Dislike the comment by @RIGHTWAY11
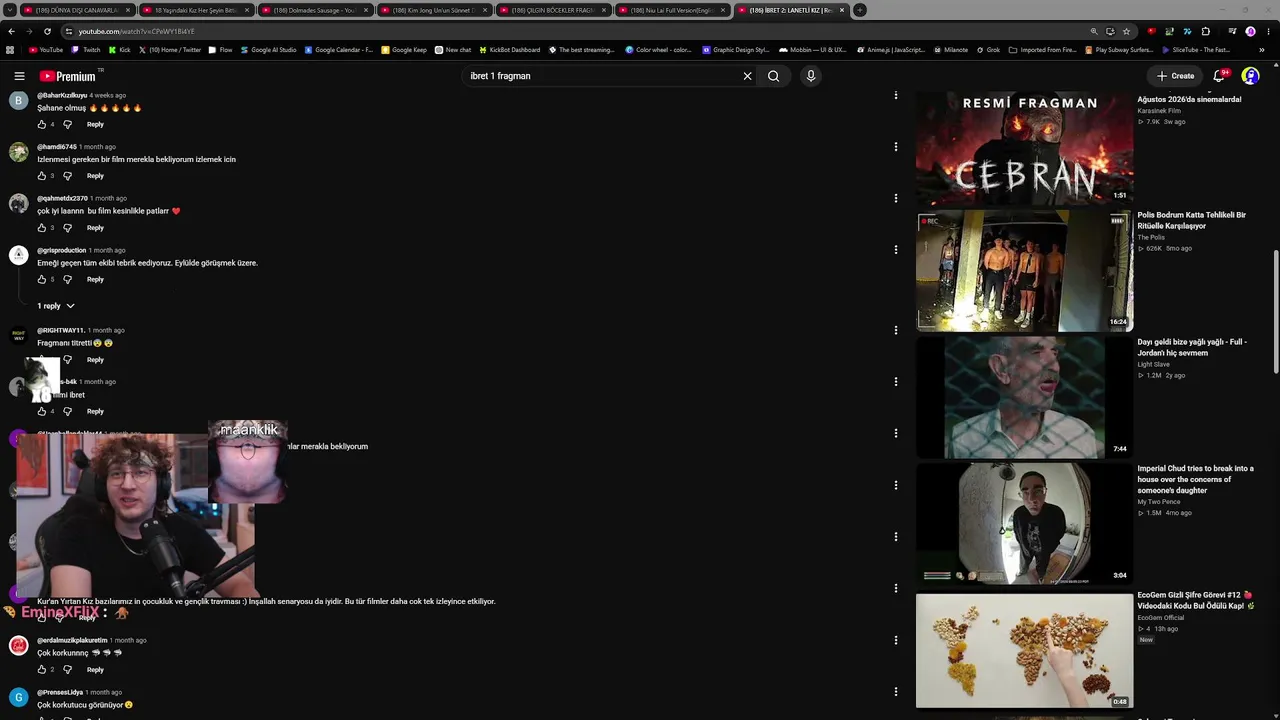The image size is (1280, 720). 67,359
